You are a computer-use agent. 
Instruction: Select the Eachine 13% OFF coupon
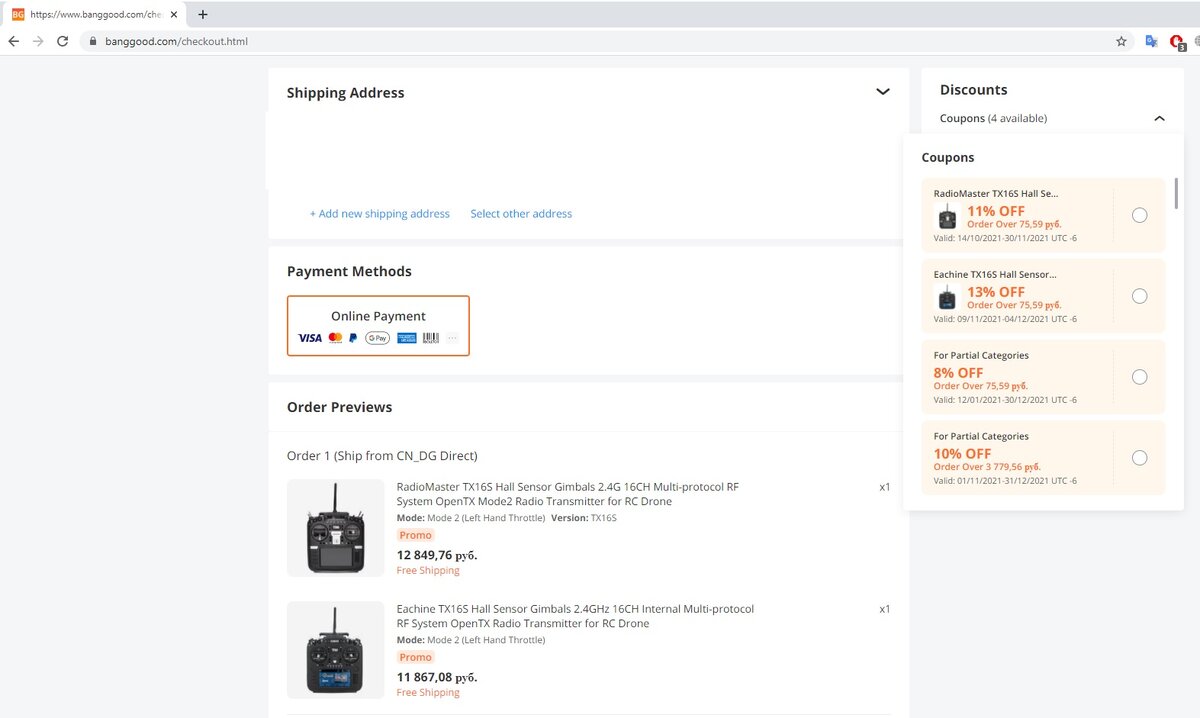point(1139,296)
